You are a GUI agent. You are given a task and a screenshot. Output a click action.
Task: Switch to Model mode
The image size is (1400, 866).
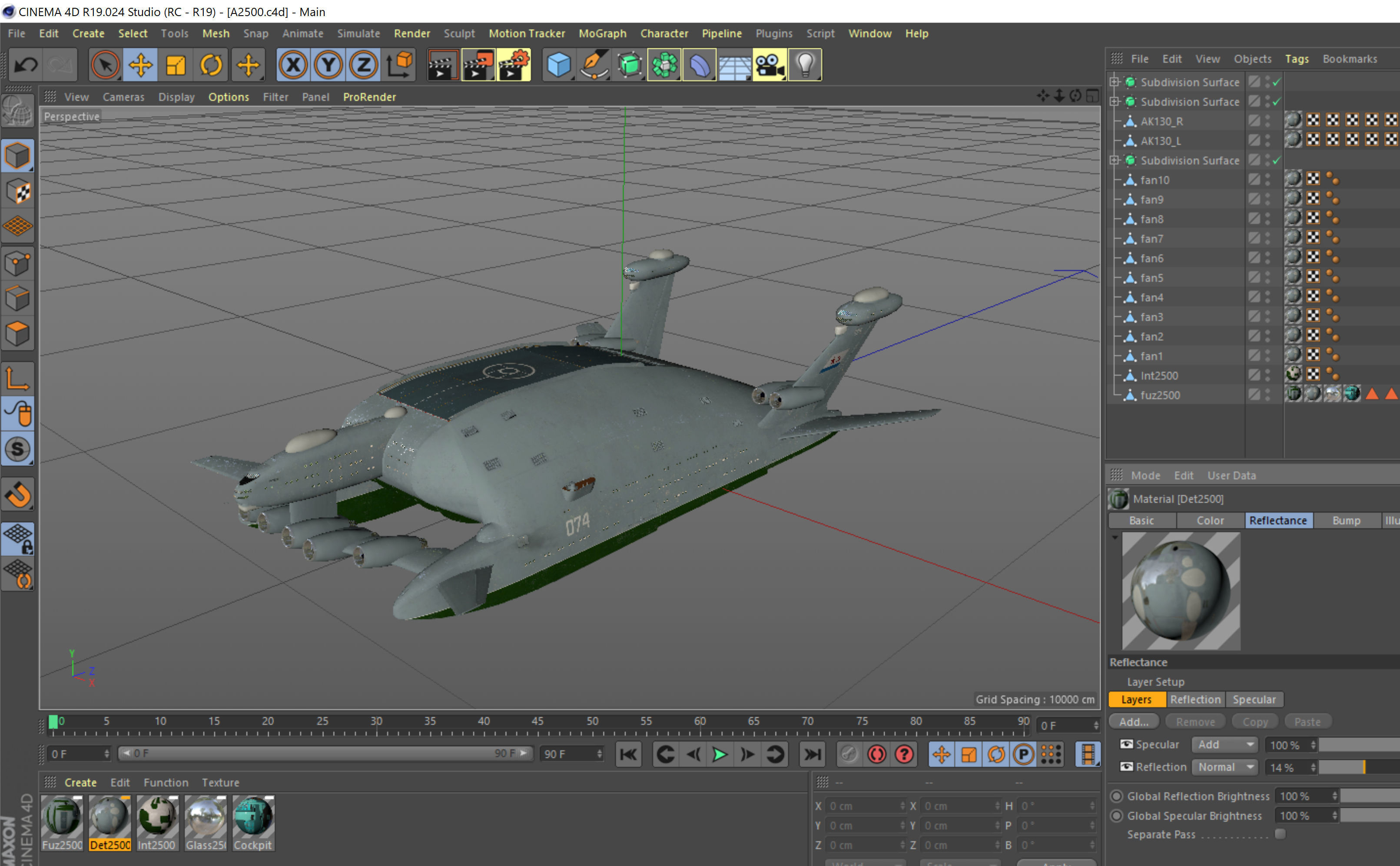click(x=18, y=156)
